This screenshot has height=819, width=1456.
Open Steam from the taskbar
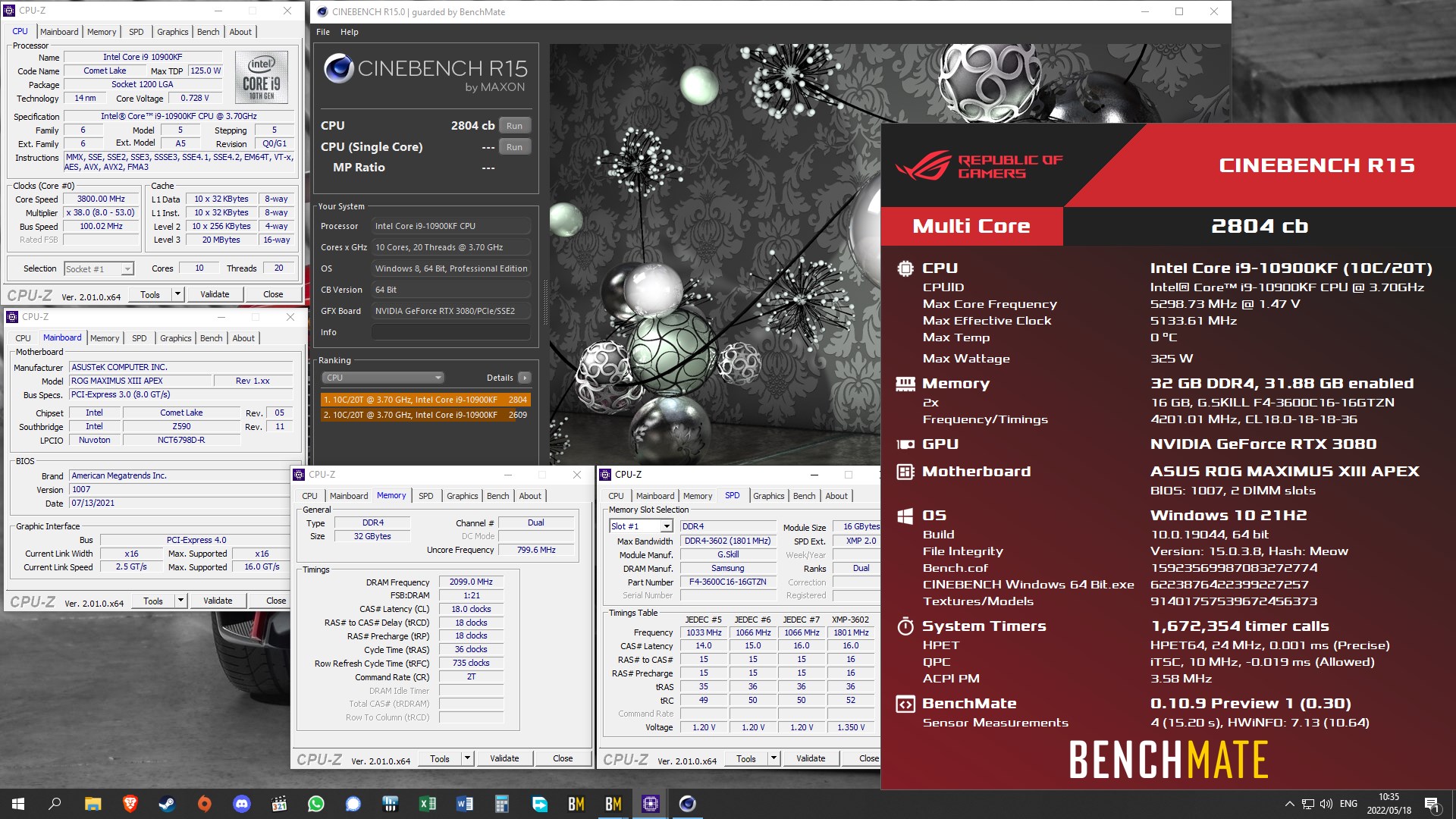pyautogui.click(x=167, y=804)
